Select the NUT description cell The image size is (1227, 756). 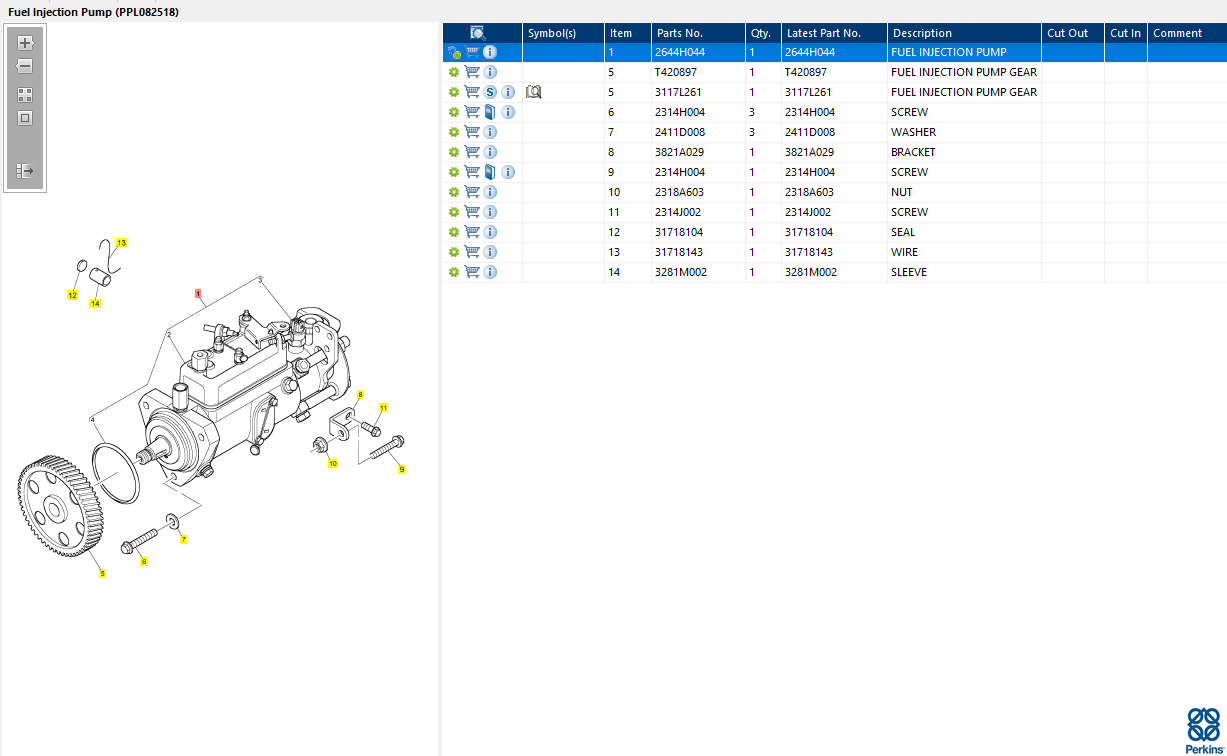[x=965, y=192]
